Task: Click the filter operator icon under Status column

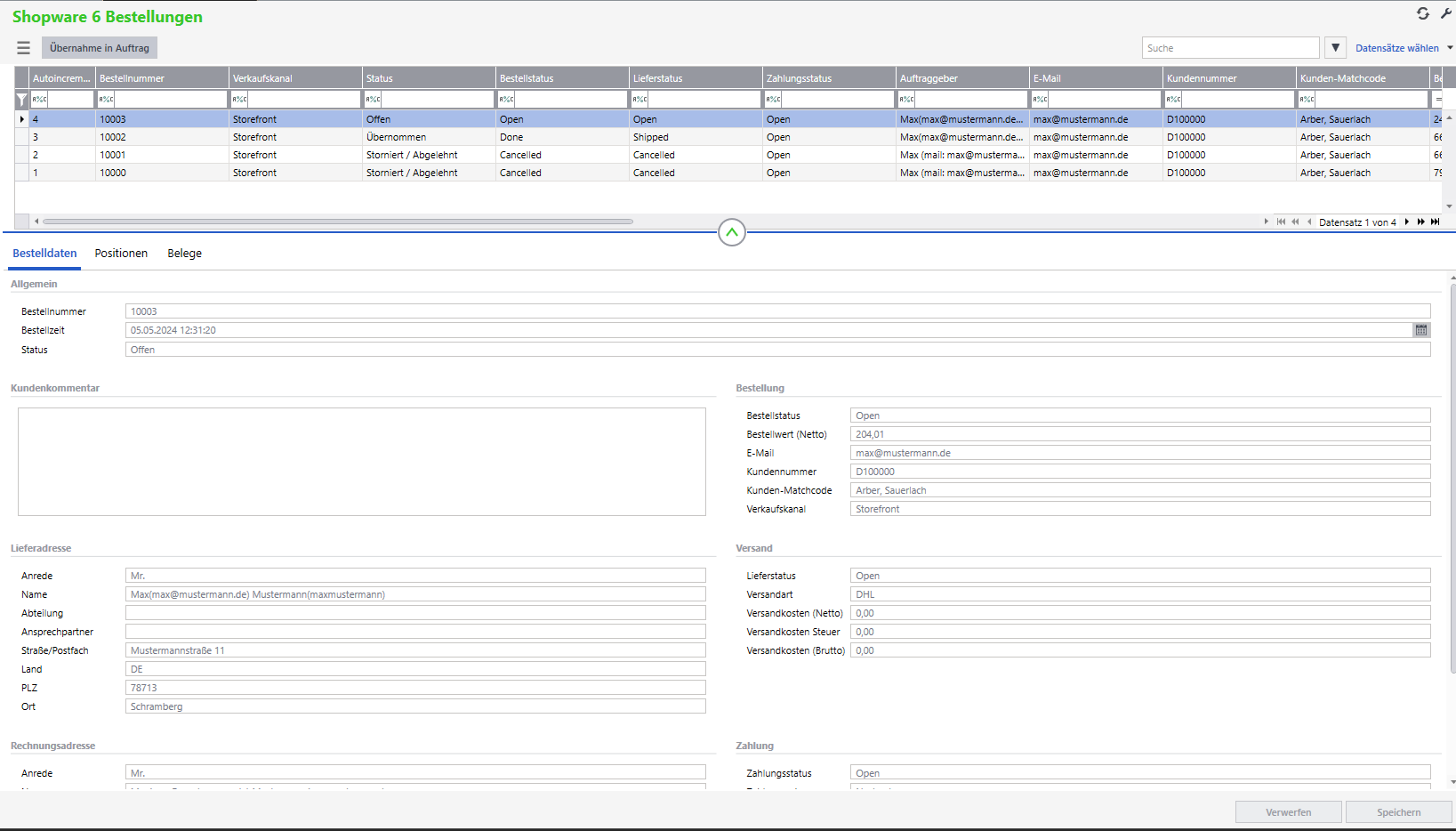Action: 373,100
